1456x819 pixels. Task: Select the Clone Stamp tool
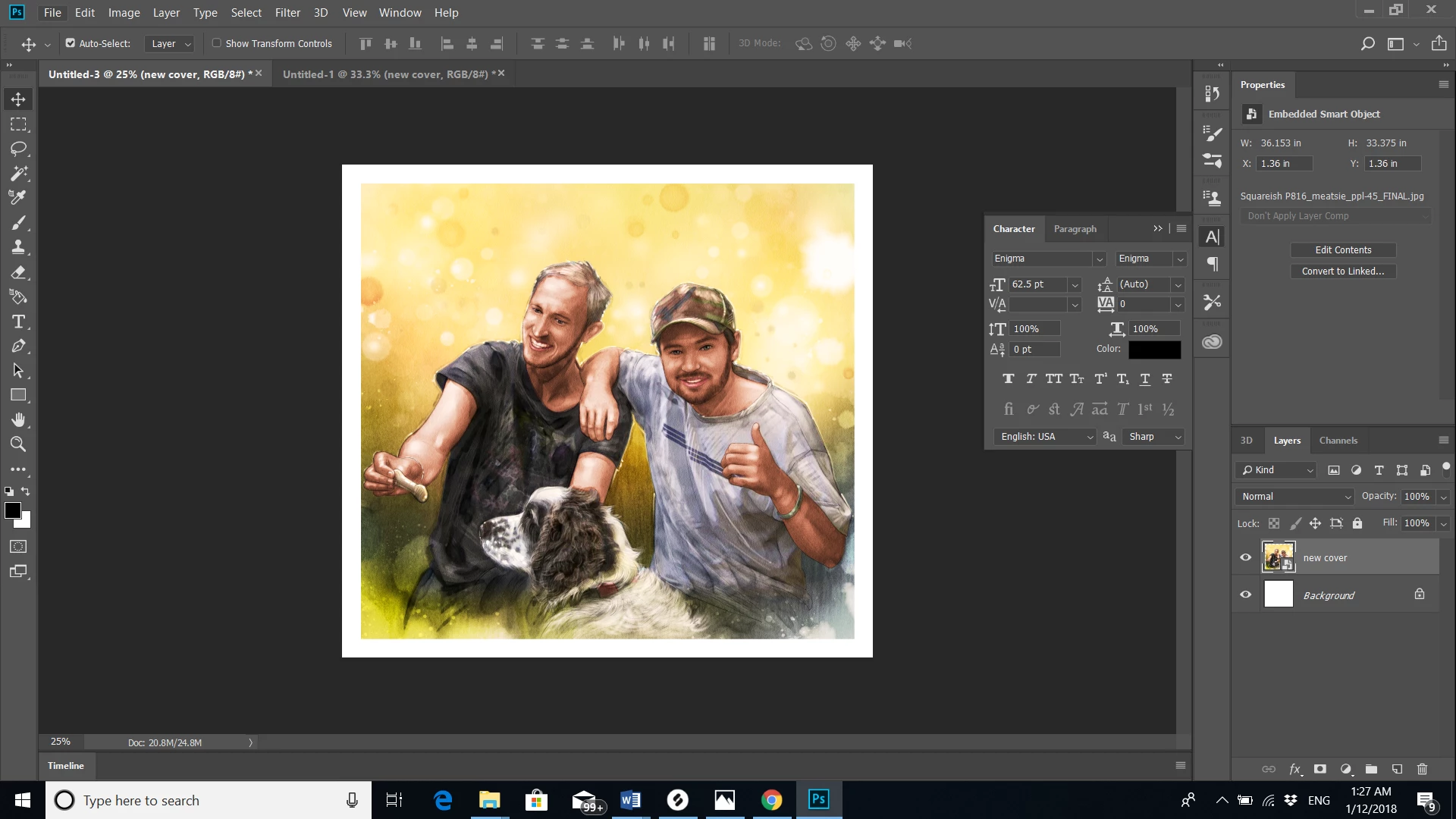click(18, 247)
